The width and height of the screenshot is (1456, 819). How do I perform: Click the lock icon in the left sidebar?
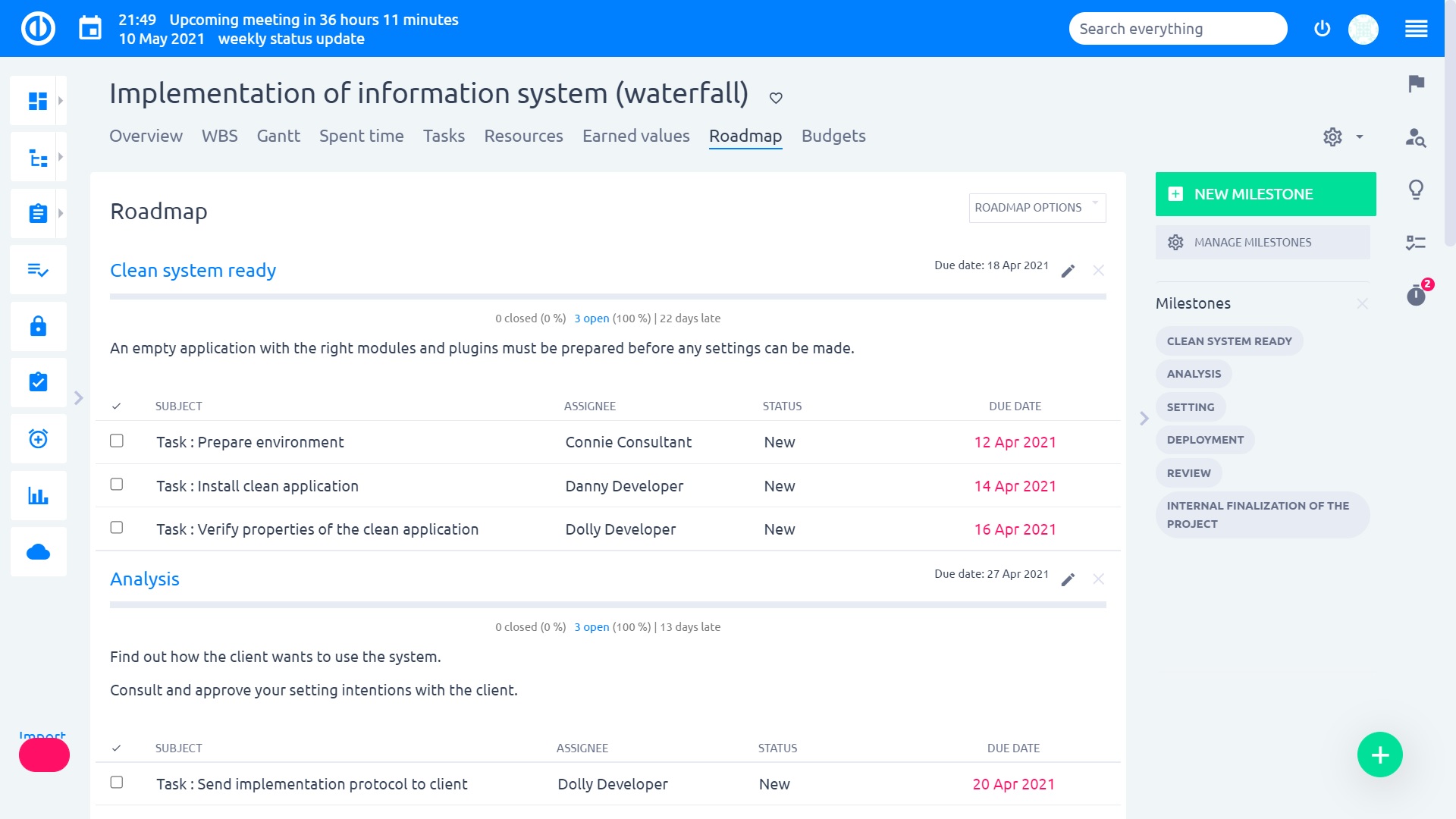click(37, 326)
